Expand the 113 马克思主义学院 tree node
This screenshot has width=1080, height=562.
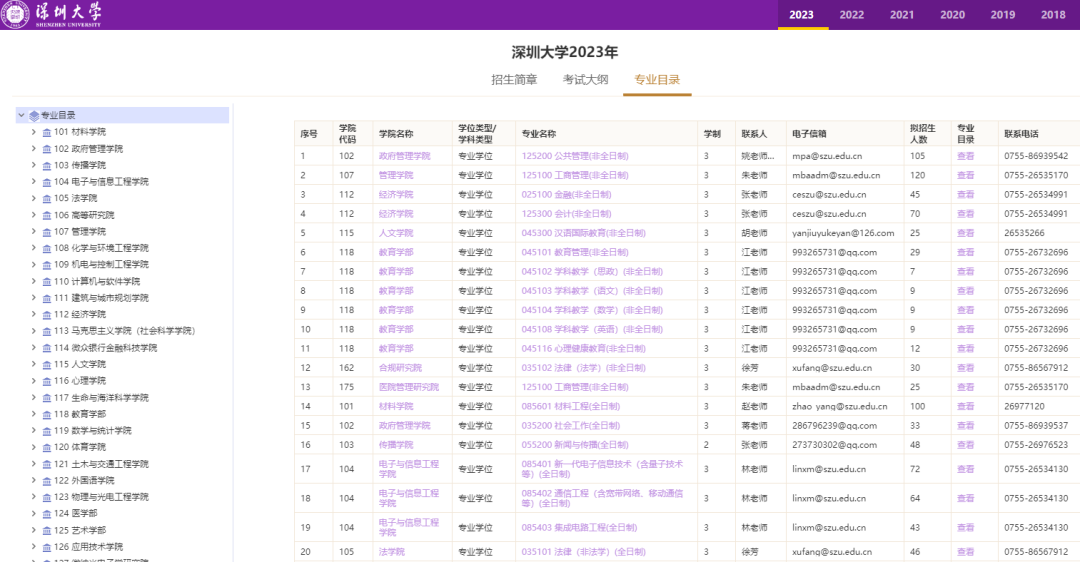(x=33, y=331)
